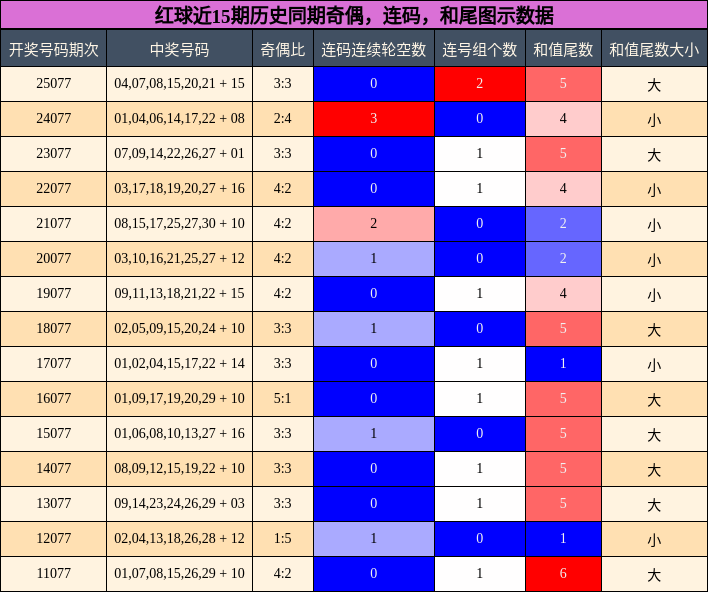Click numbers 08,09,12,15,19,22 + 10
The image size is (708, 592).
pyautogui.click(x=179, y=469)
